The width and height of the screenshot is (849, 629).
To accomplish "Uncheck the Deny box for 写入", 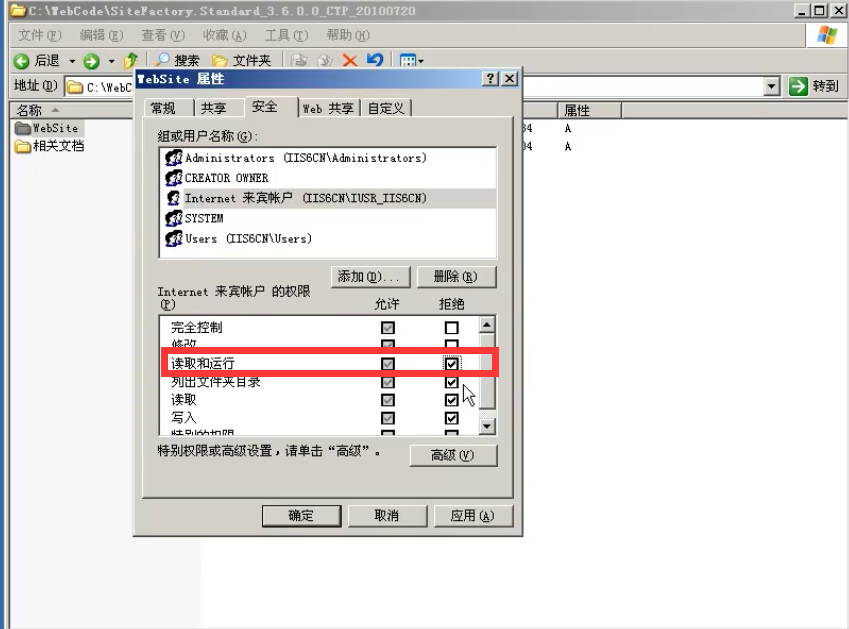I will (x=452, y=418).
